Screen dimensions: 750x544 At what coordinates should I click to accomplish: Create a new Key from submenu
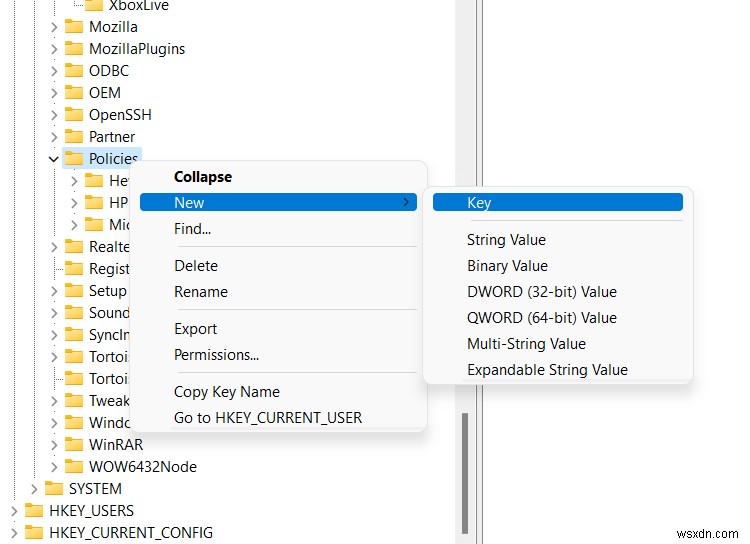(558, 202)
